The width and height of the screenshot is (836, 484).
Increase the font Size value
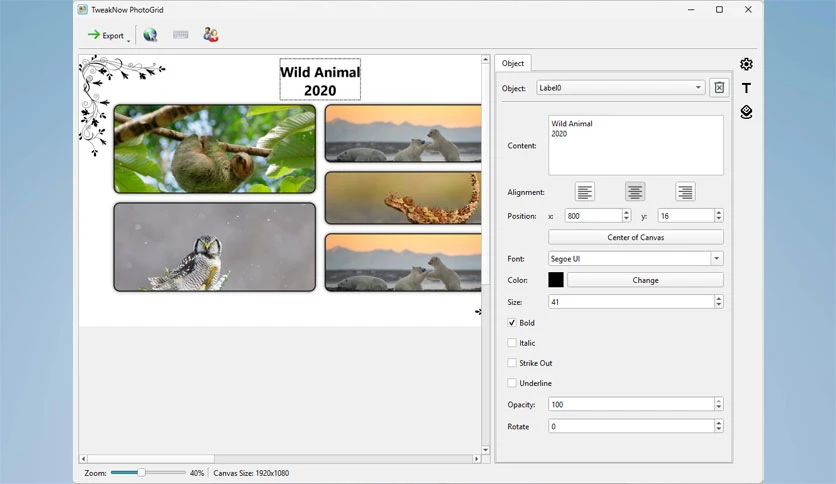tap(719, 298)
